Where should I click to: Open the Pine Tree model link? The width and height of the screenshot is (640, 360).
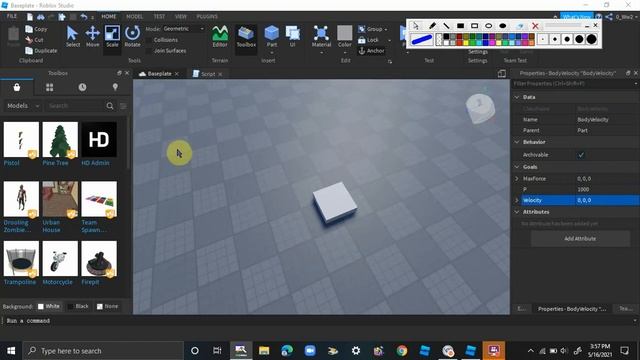(x=55, y=163)
